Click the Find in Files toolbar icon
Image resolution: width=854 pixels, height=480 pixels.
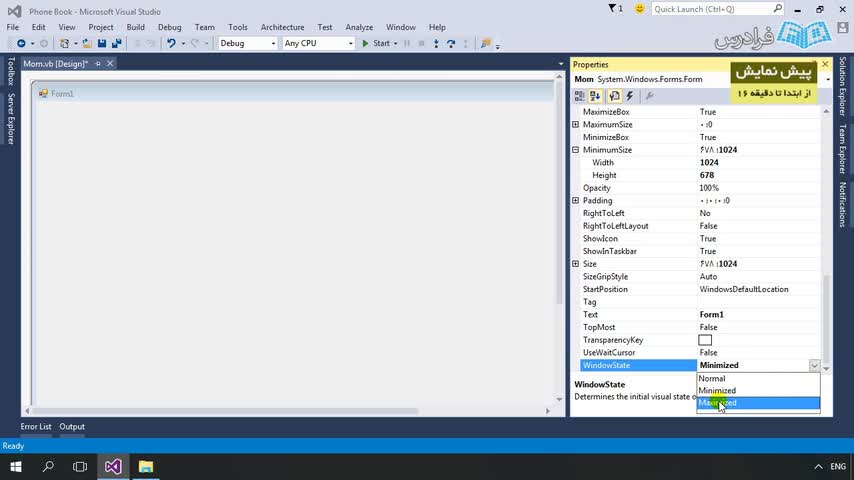(x=485, y=43)
